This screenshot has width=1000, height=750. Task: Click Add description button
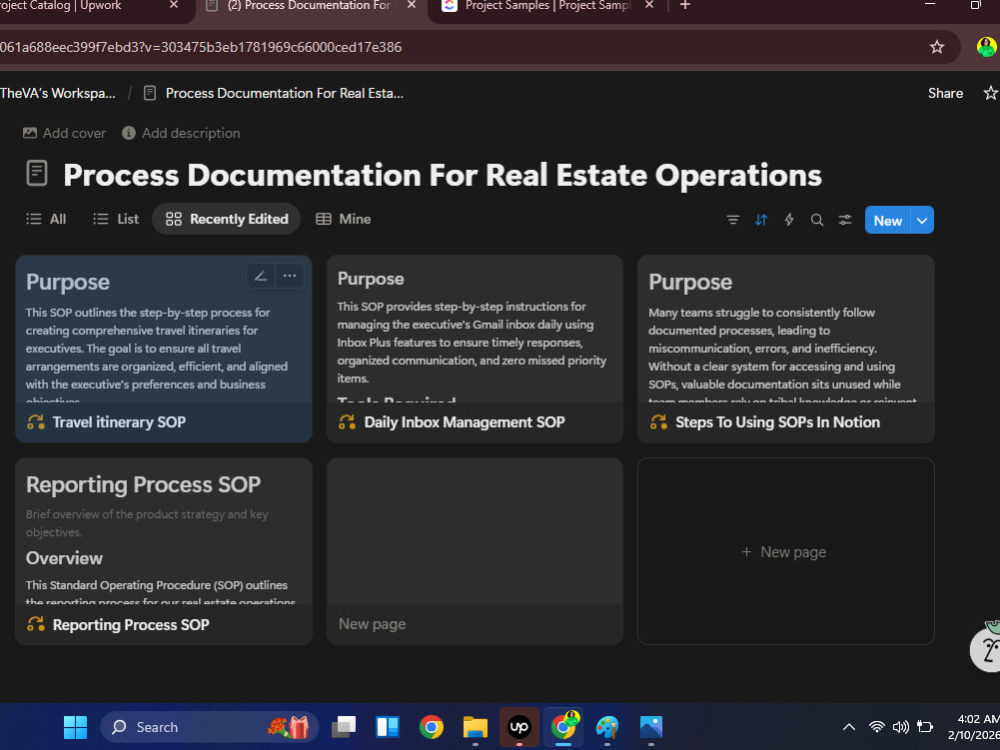point(182,133)
